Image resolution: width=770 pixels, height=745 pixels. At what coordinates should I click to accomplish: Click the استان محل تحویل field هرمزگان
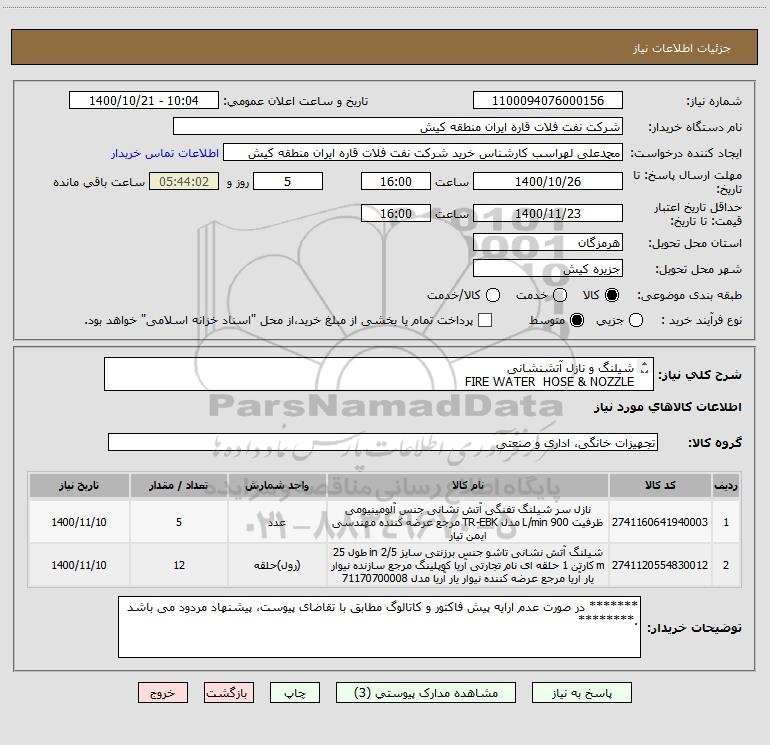548,242
